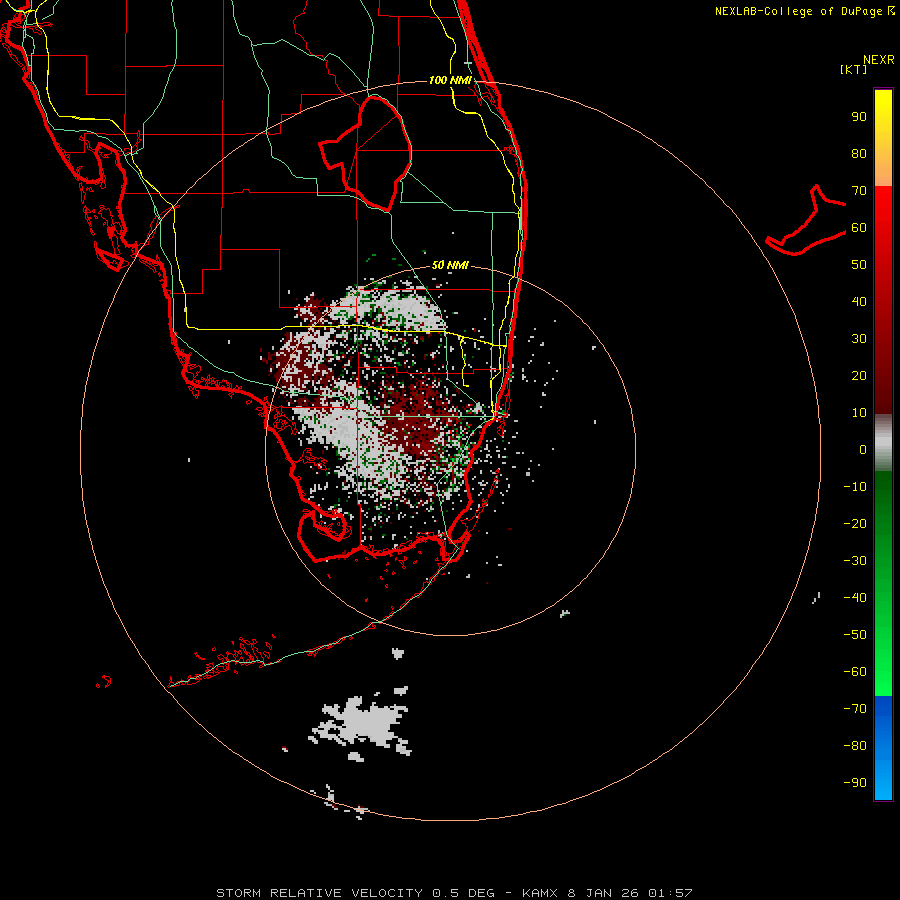Click the NEXR label at top right
The image size is (900, 900).
pos(878,60)
